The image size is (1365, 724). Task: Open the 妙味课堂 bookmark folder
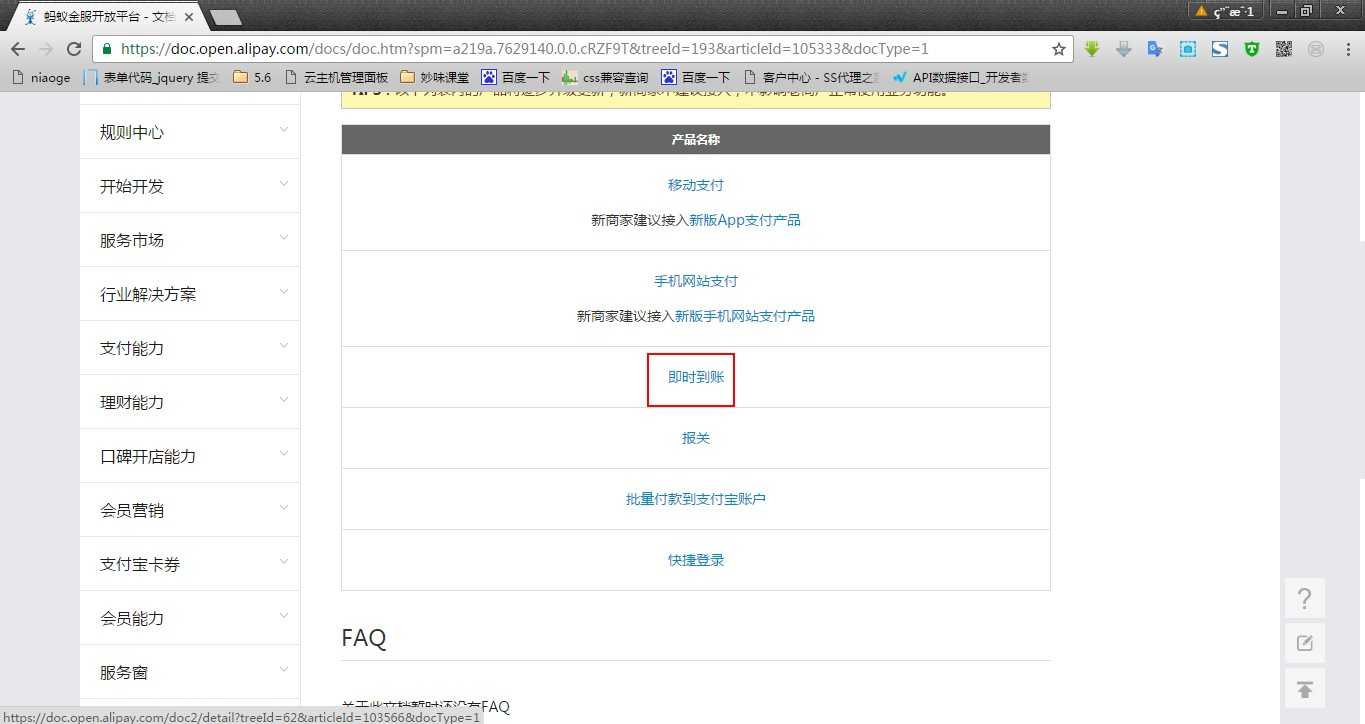point(434,77)
